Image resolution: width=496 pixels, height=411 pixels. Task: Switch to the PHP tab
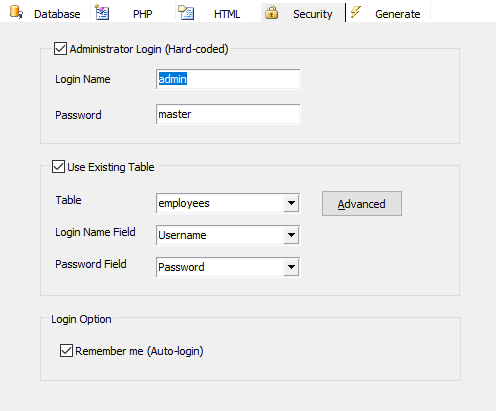tap(142, 14)
